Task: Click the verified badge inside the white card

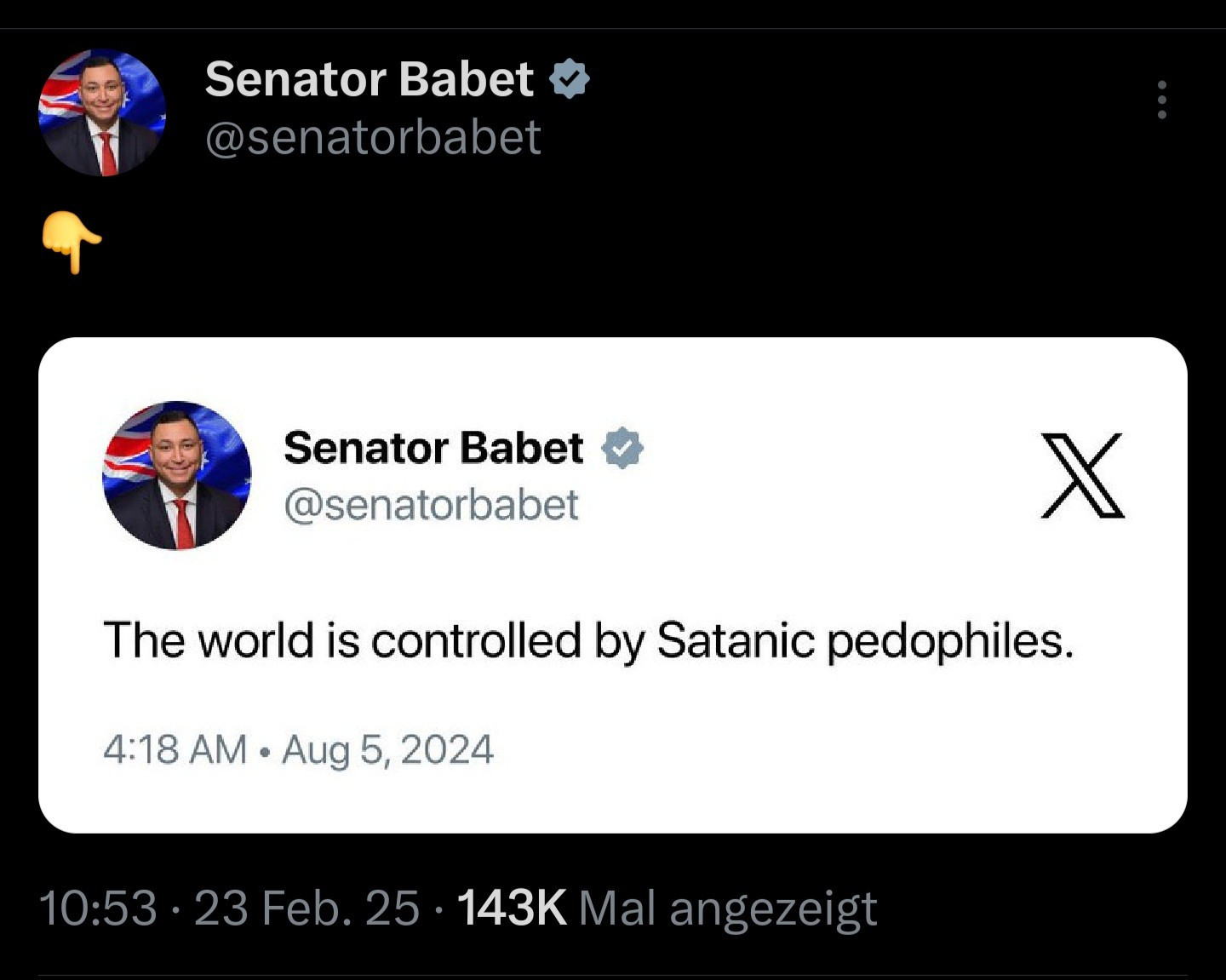Action: pyautogui.click(x=622, y=448)
